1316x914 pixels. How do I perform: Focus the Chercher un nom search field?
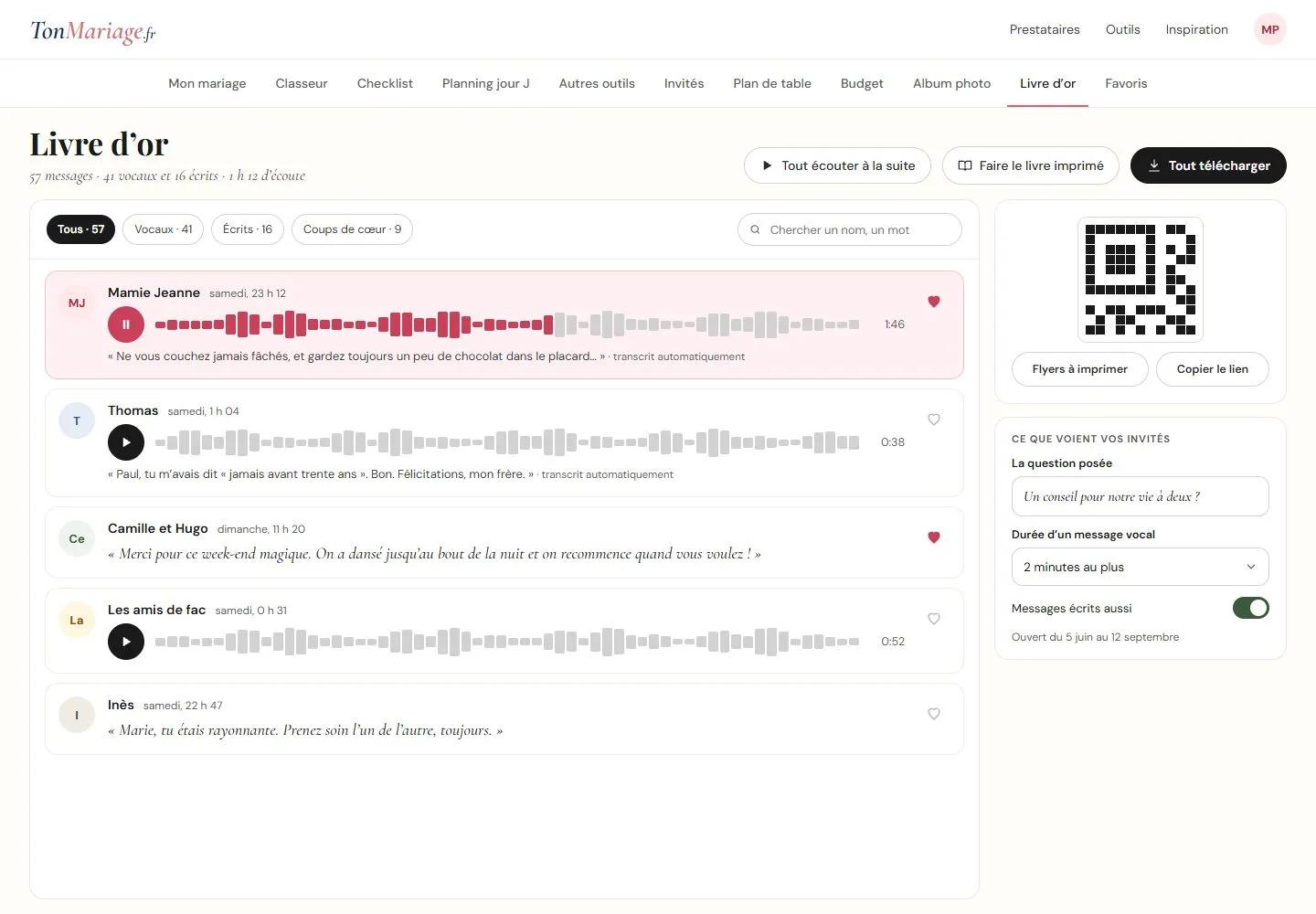click(x=850, y=229)
